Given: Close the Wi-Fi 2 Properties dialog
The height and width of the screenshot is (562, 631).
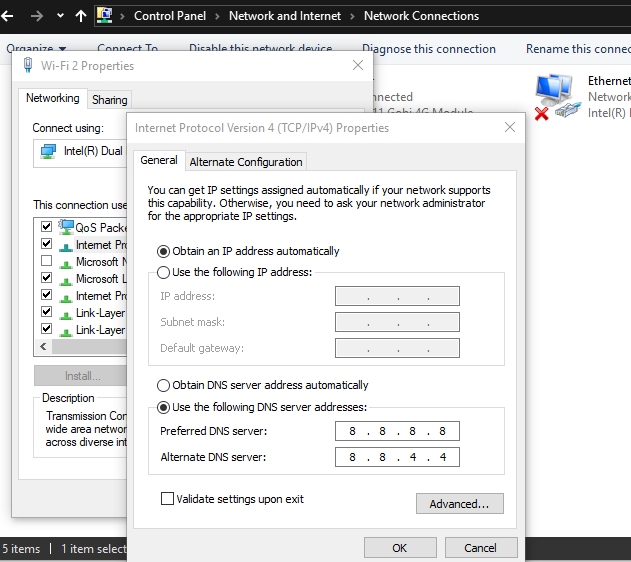Looking at the screenshot, I should point(358,65).
